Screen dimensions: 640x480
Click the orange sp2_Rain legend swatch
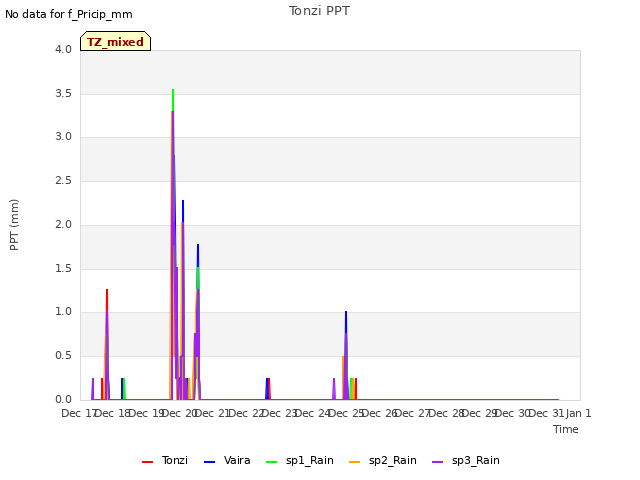click(x=355, y=462)
